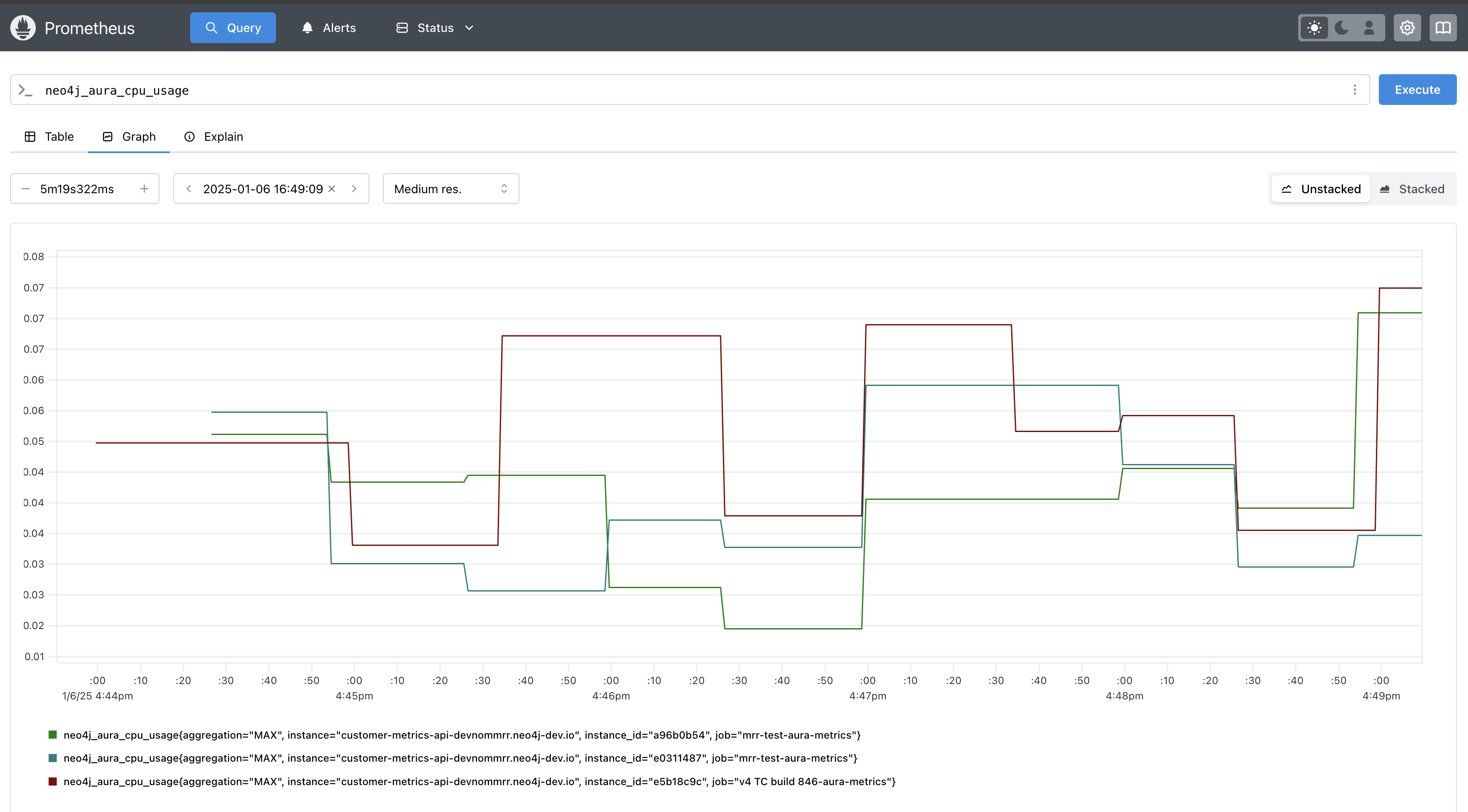Open the Explain tab
This screenshot has width=1468, height=812.
point(214,137)
